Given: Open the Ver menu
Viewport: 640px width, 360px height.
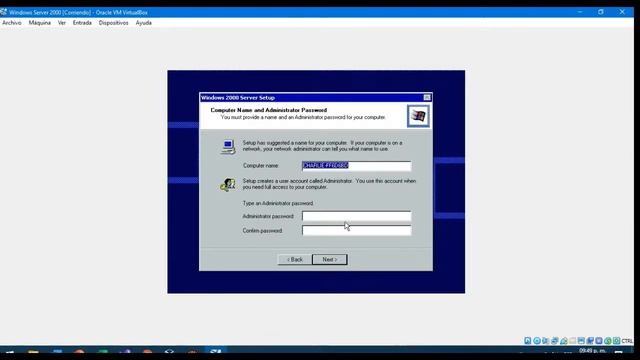Looking at the screenshot, I should 62,23.
